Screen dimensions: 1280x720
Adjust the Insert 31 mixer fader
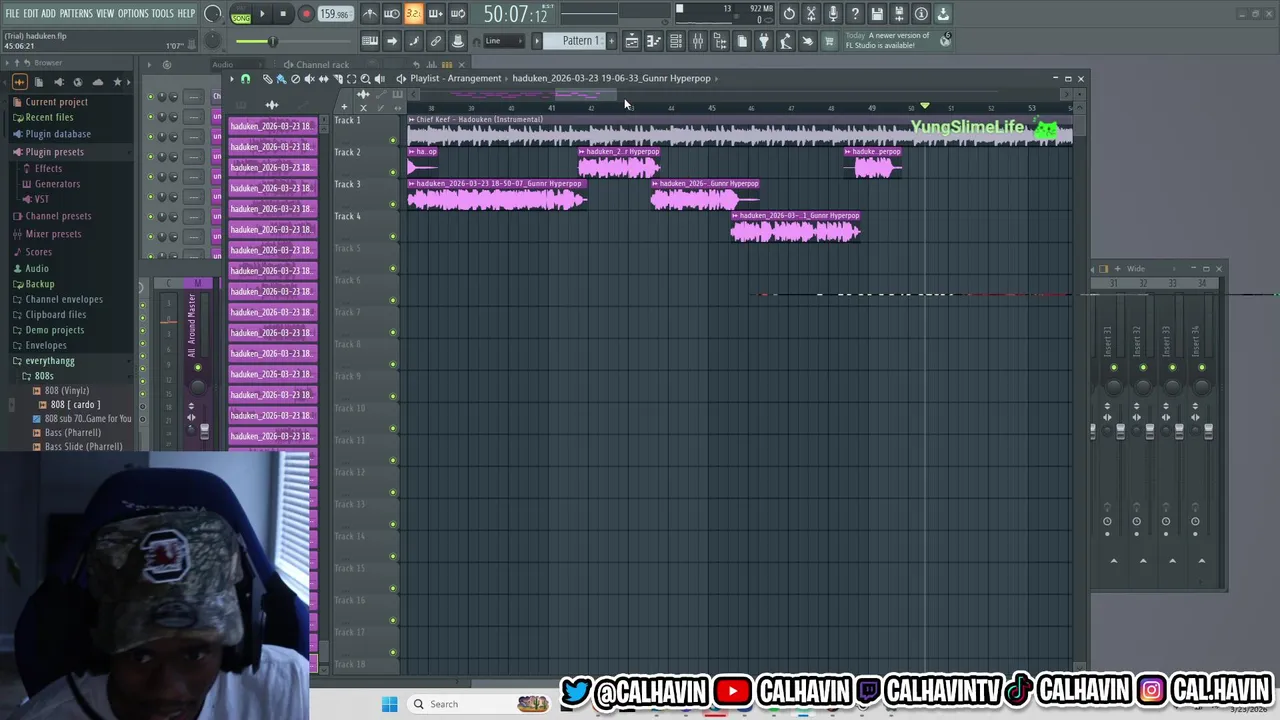1120,431
